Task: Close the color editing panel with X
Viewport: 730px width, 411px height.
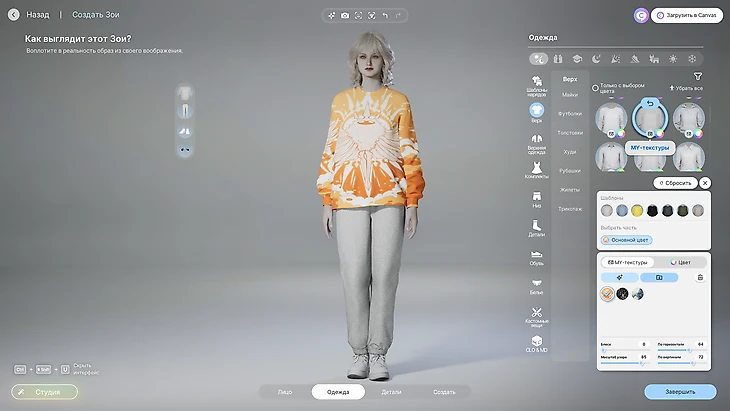Action: (705, 183)
